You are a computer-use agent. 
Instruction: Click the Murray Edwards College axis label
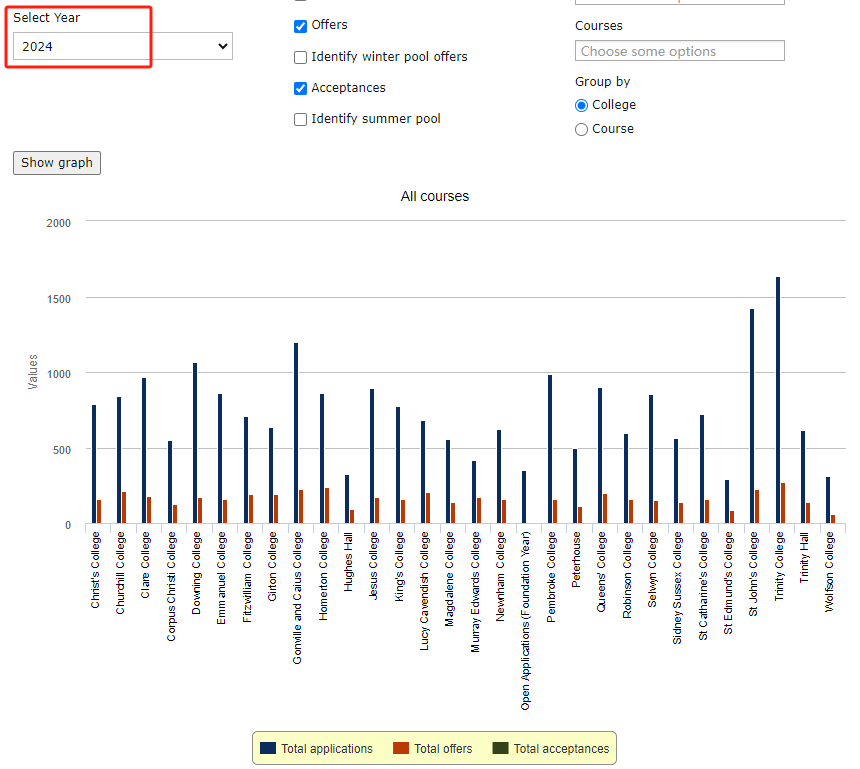[475, 592]
